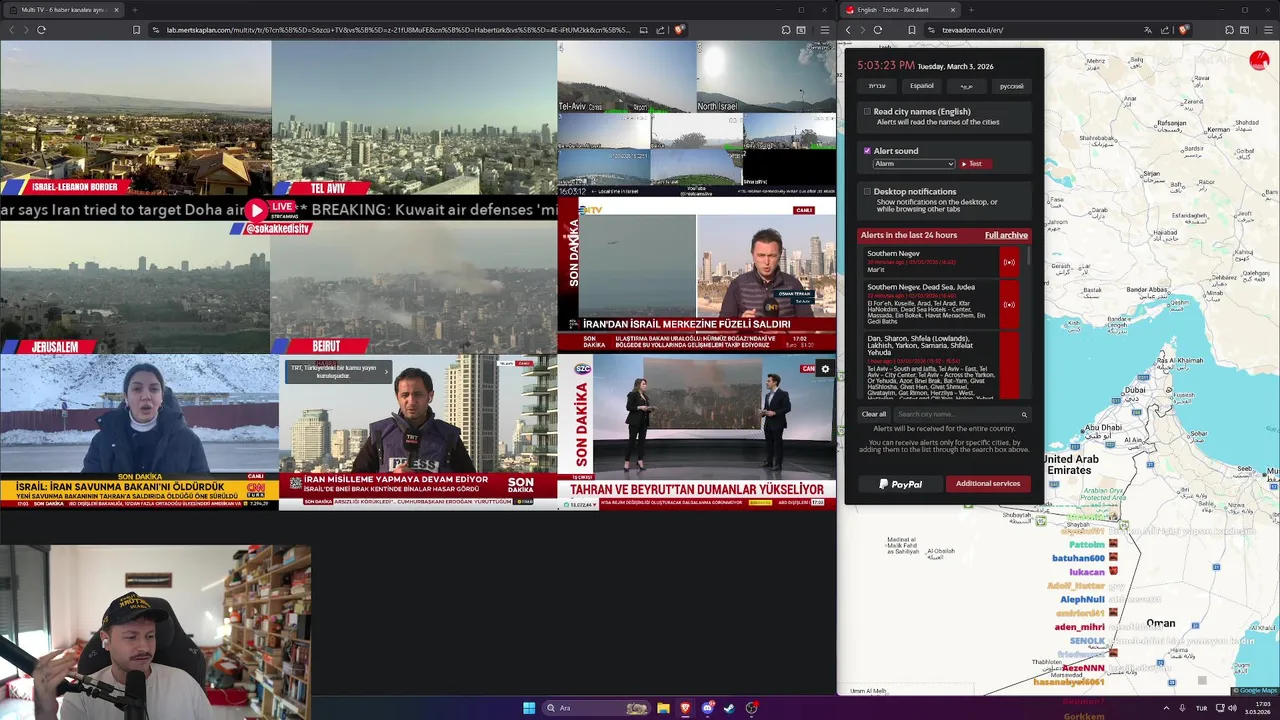Click Brave Shields icon in Tzofar window
Screen dimensions: 1280x720
coord(1183,30)
